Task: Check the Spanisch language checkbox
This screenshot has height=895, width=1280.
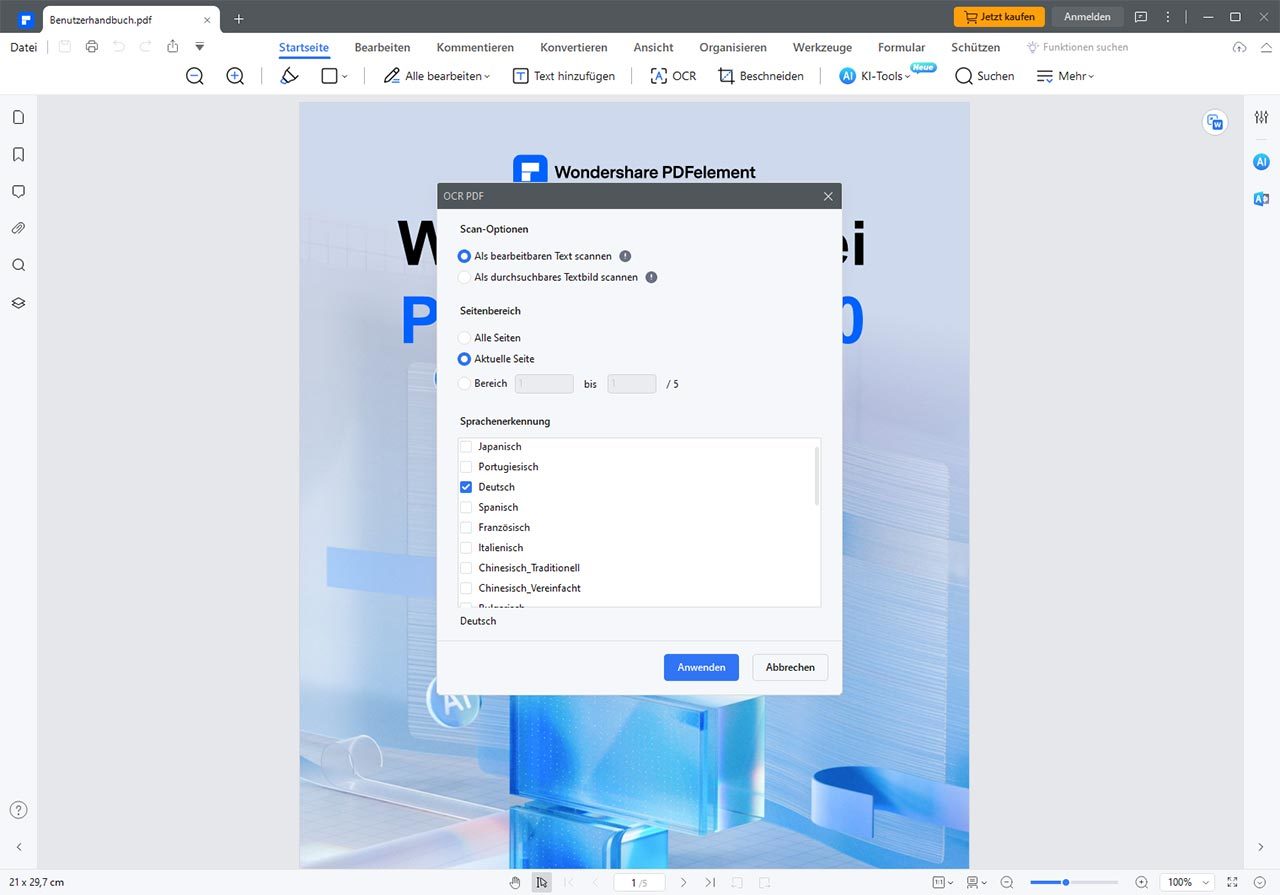Action: [465, 507]
